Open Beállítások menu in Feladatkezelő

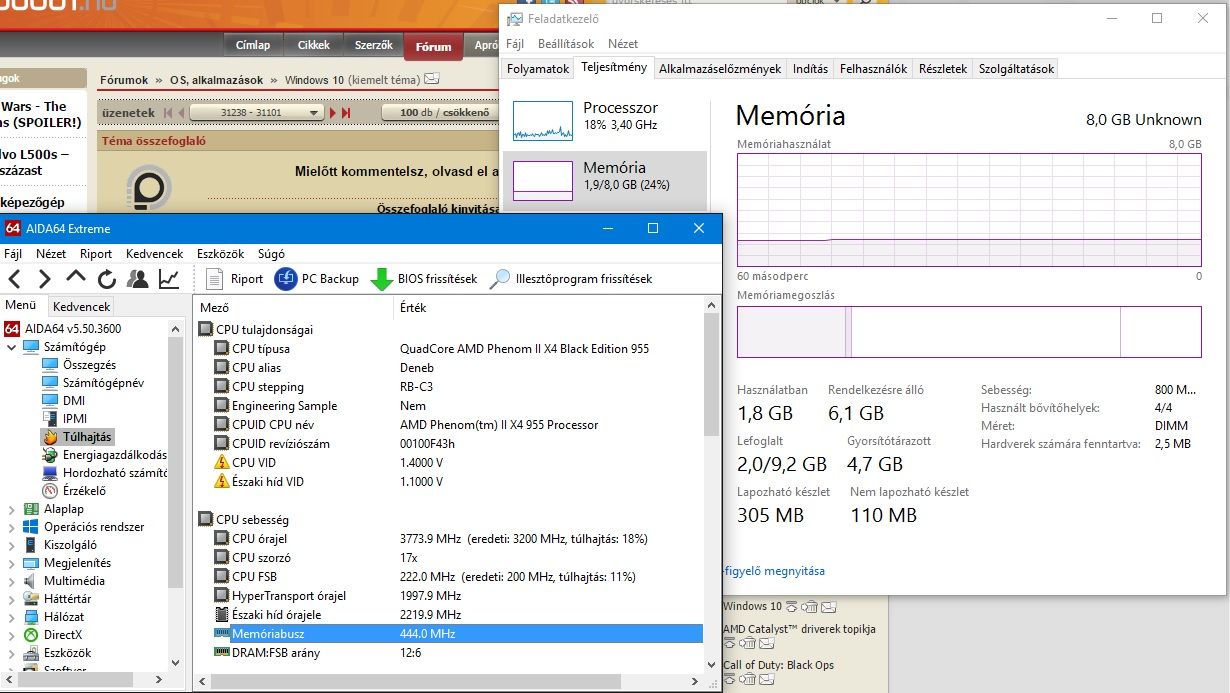point(566,44)
